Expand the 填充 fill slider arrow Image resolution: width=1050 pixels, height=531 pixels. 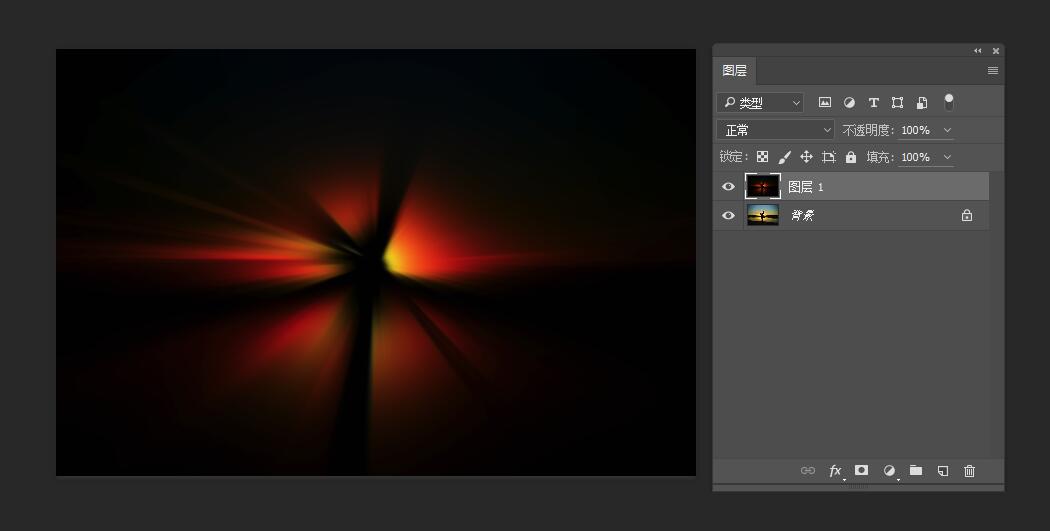click(x=947, y=157)
